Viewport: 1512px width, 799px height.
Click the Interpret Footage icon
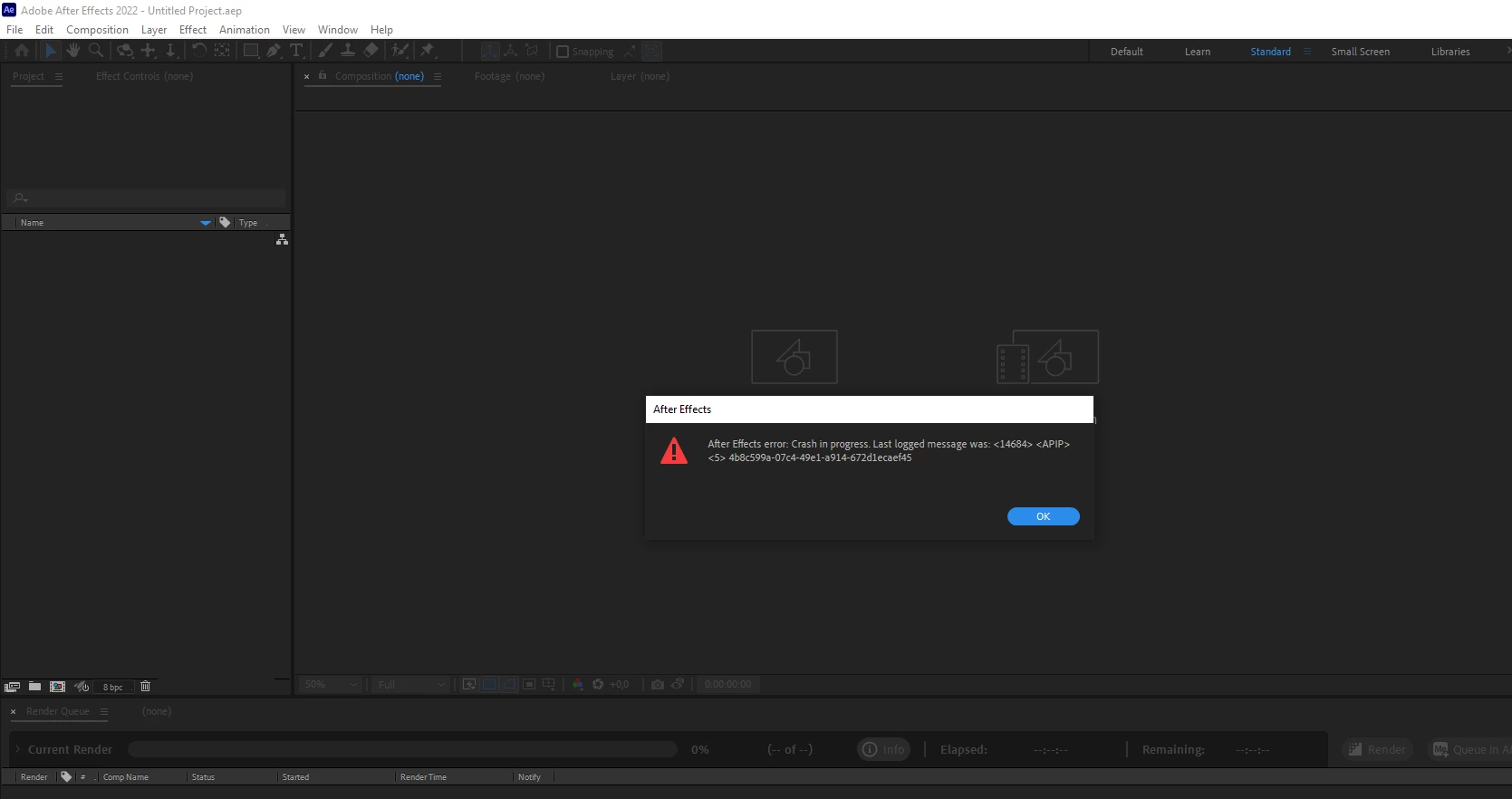12,687
